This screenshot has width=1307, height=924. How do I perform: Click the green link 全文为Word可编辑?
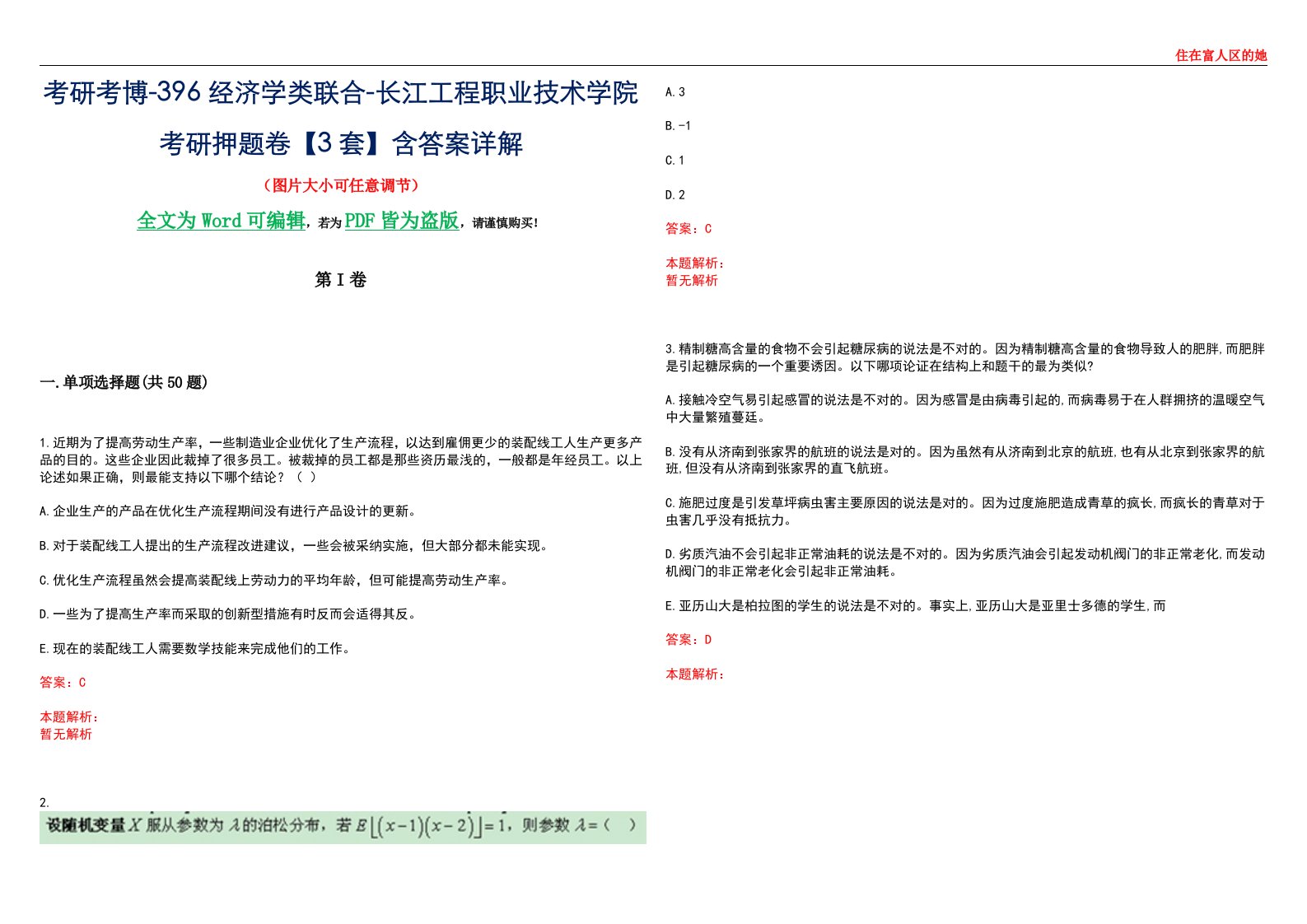coord(221,221)
